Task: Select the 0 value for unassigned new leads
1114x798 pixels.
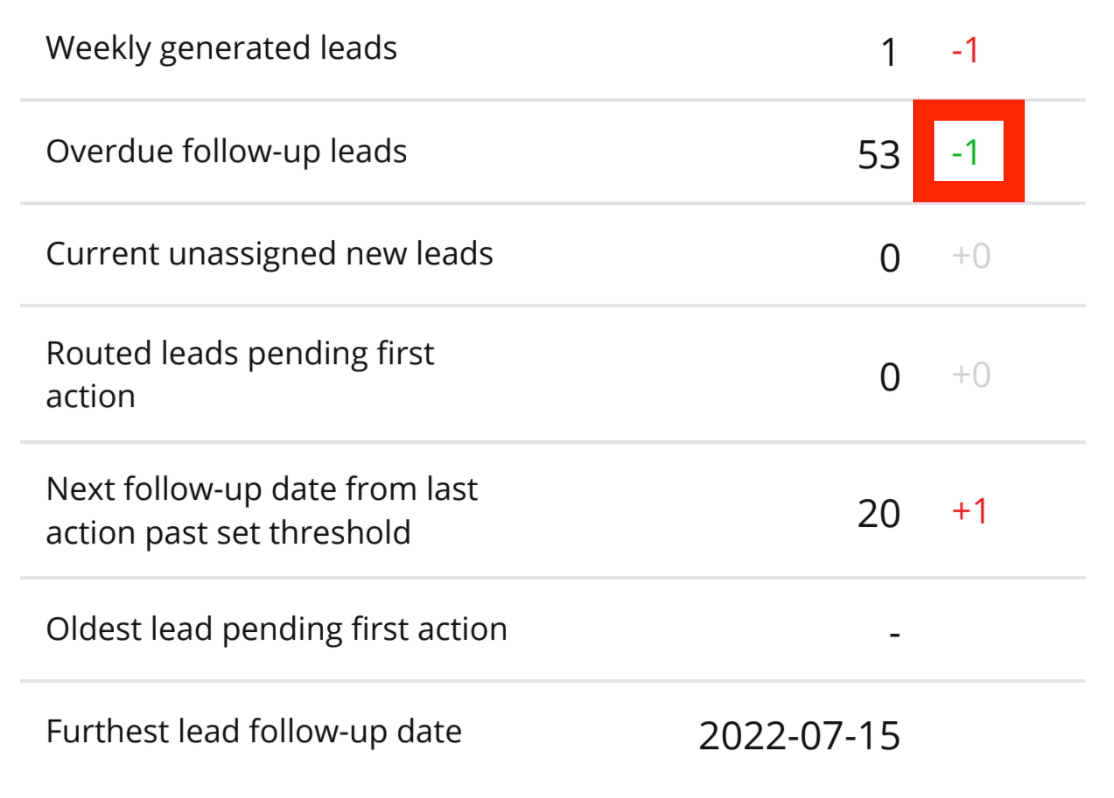Action: [889, 258]
